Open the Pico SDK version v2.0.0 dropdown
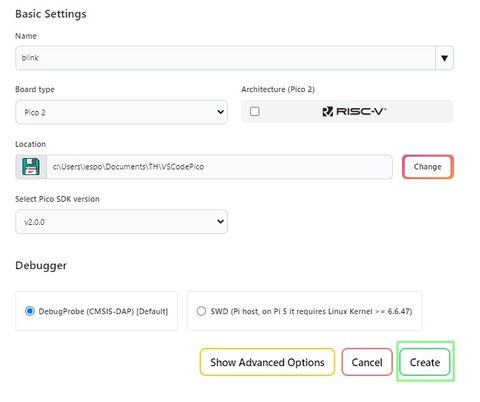 point(121,222)
